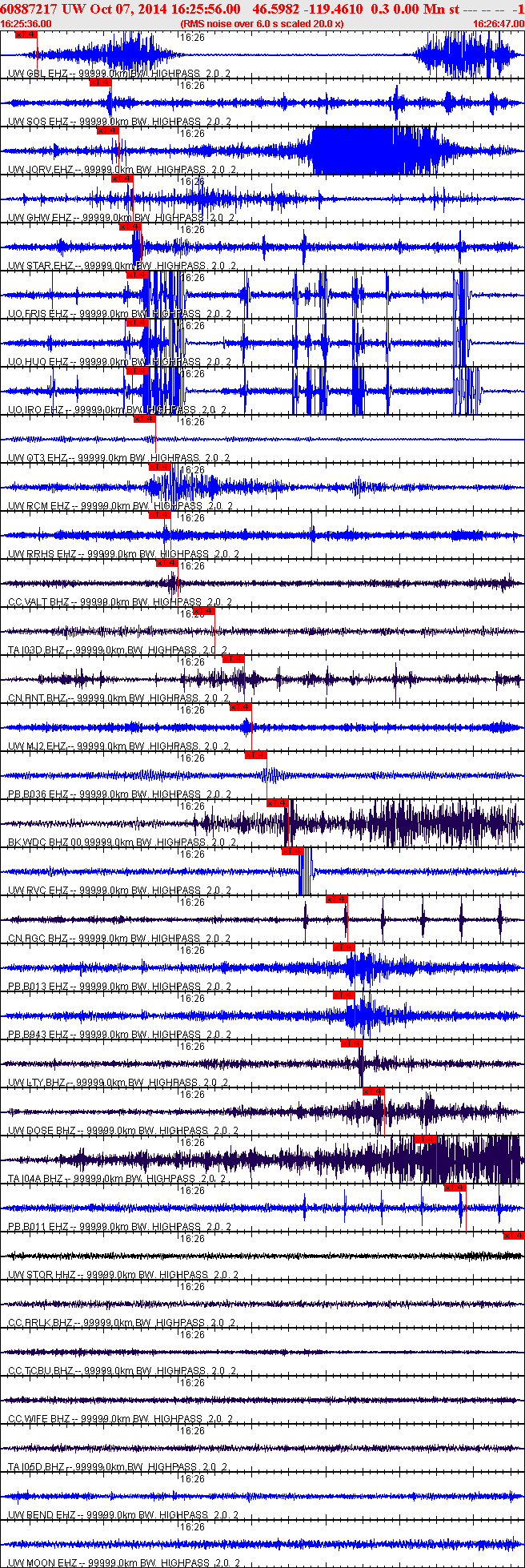This screenshot has height=1568, width=525.
Task: Click the 'UW OT3 EHZ' station label
Action: (38, 458)
